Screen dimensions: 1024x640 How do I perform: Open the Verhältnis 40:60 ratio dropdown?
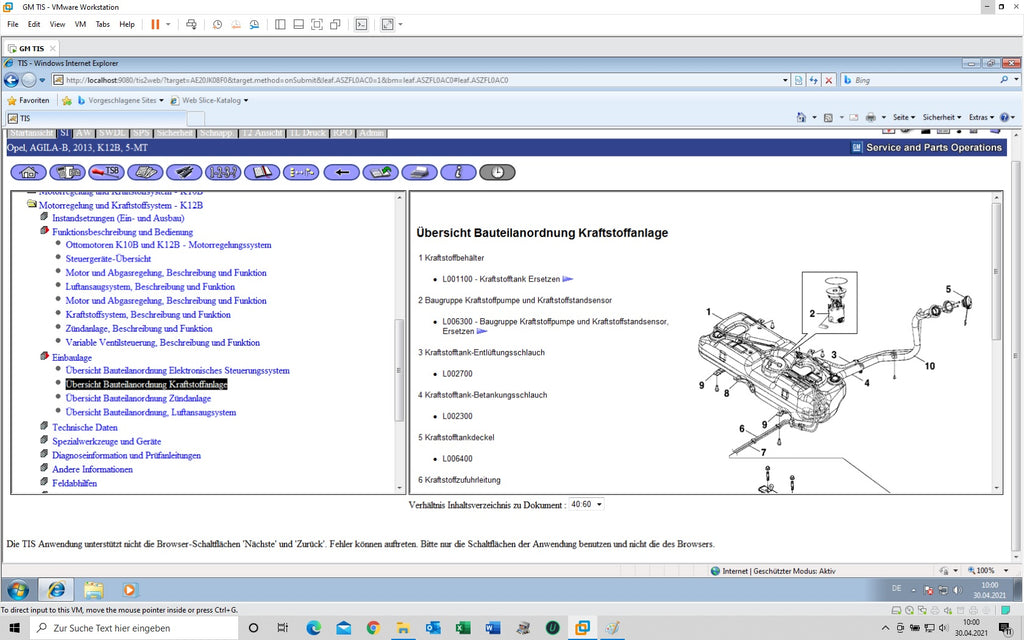coord(586,505)
